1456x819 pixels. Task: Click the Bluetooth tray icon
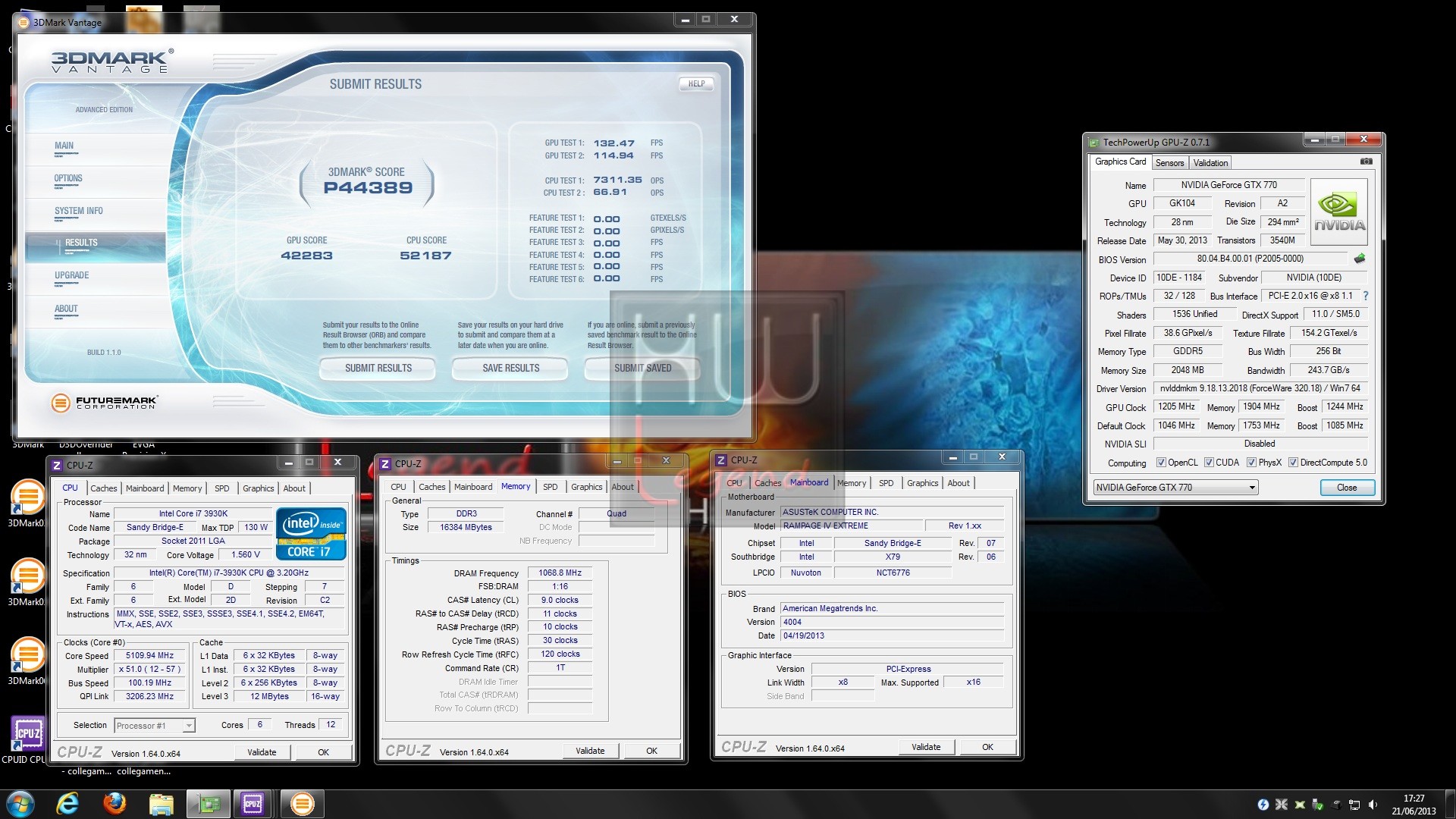[x=1263, y=805]
